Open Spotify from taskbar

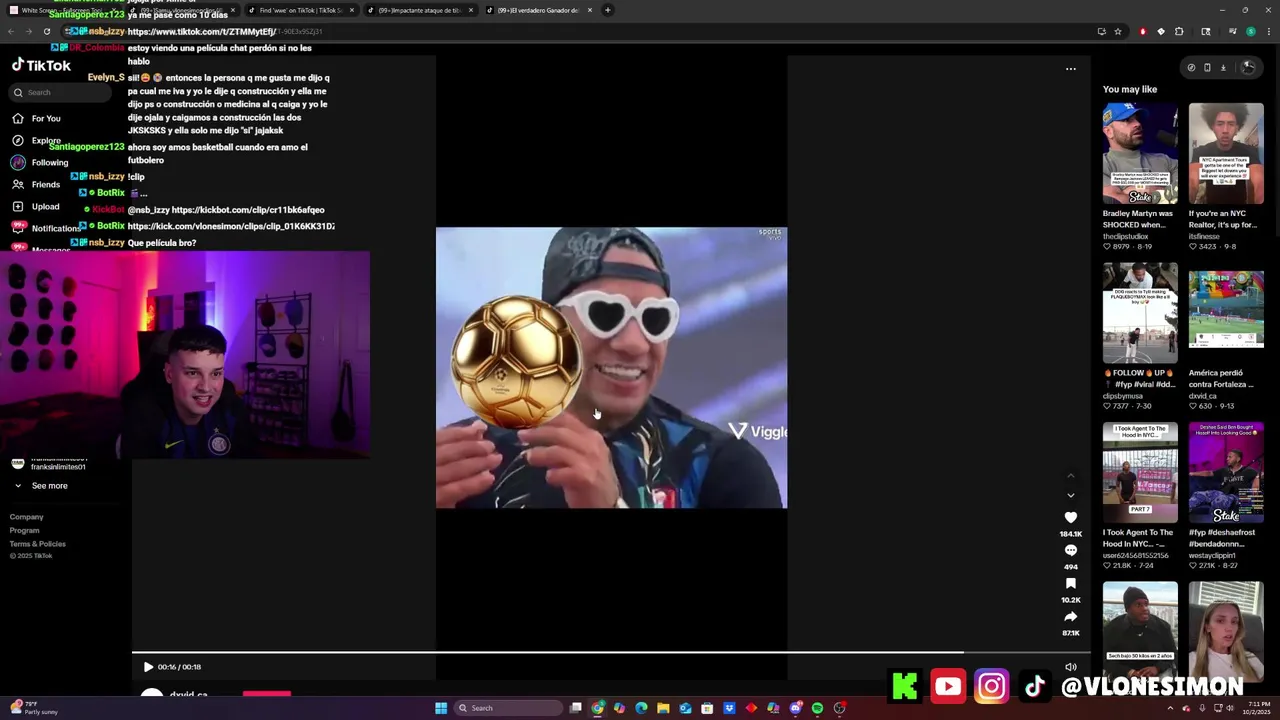[x=817, y=708]
